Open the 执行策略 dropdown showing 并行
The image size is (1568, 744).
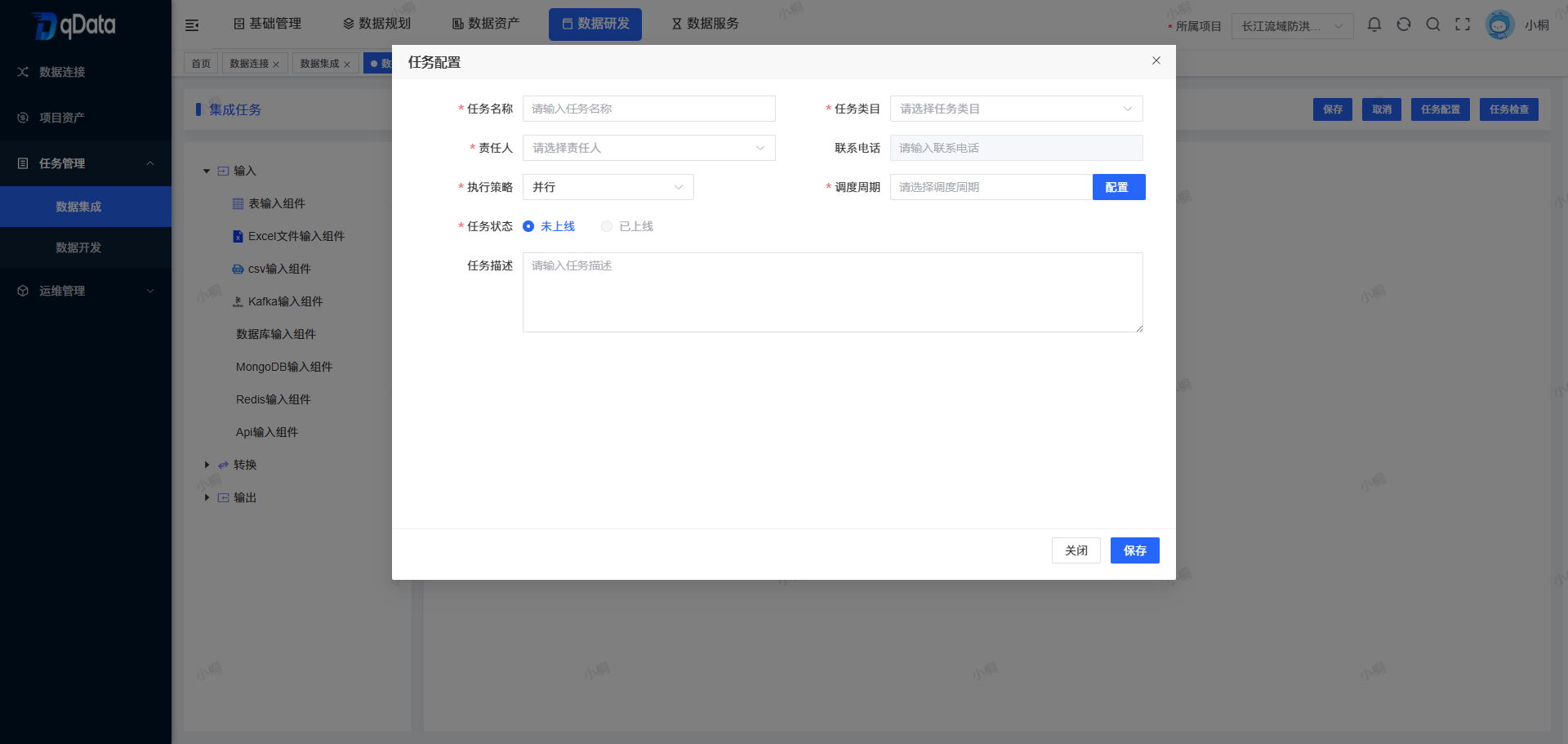[608, 187]
